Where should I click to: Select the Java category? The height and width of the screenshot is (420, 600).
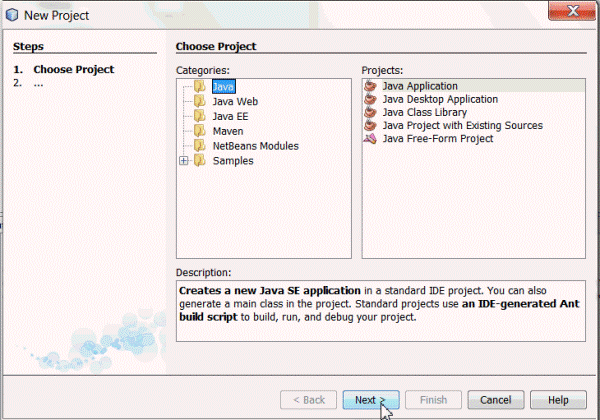(223, 86)
